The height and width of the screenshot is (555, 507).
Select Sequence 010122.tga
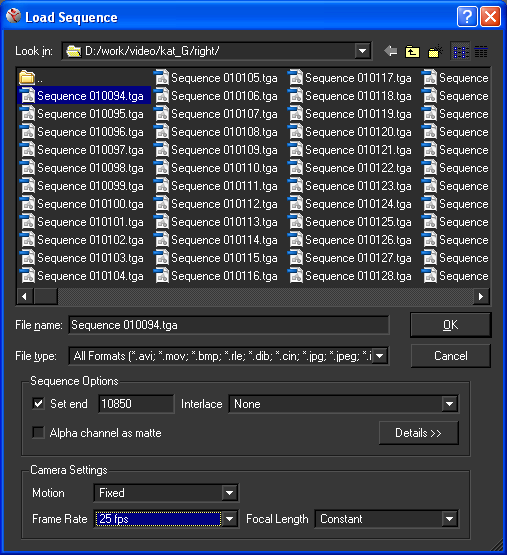(350, 168)
